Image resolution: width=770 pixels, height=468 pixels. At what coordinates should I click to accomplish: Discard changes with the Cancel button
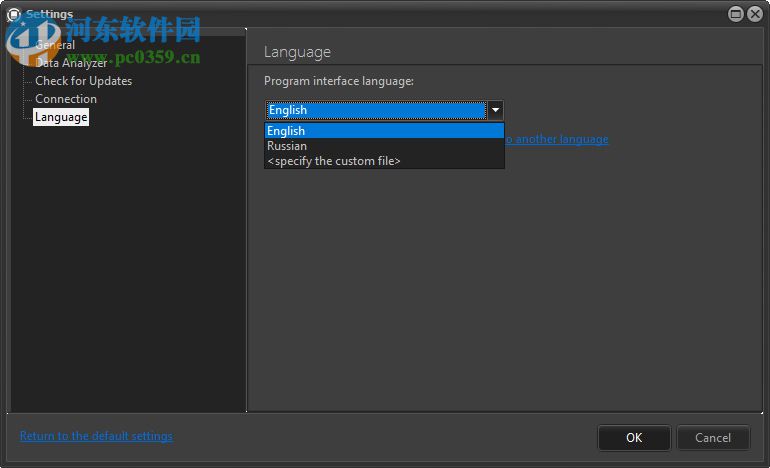coord(713,438)
